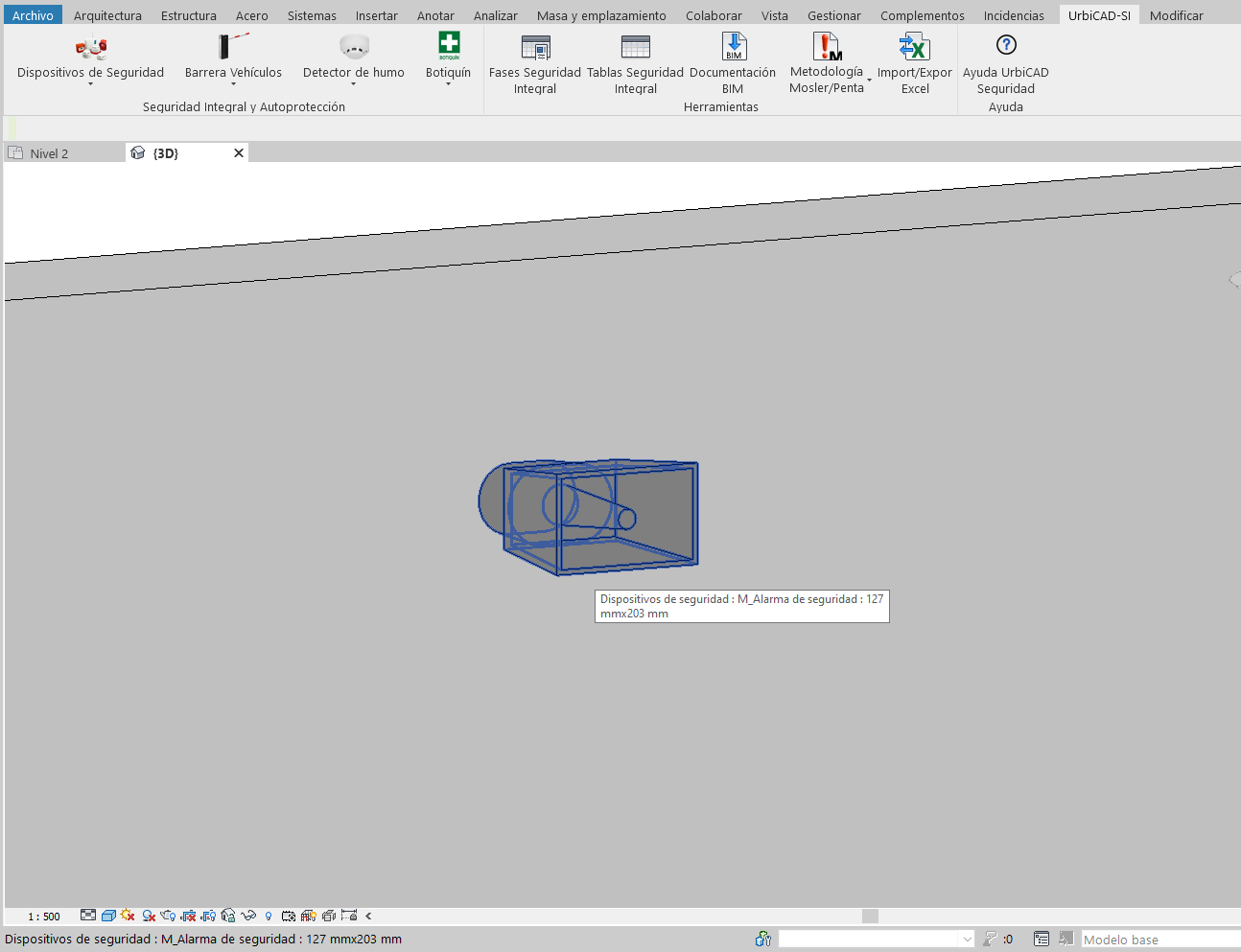Screen dimensions: 1241x952
Task: Click Documentación BIM icon
Action: (x=733, y=47)
